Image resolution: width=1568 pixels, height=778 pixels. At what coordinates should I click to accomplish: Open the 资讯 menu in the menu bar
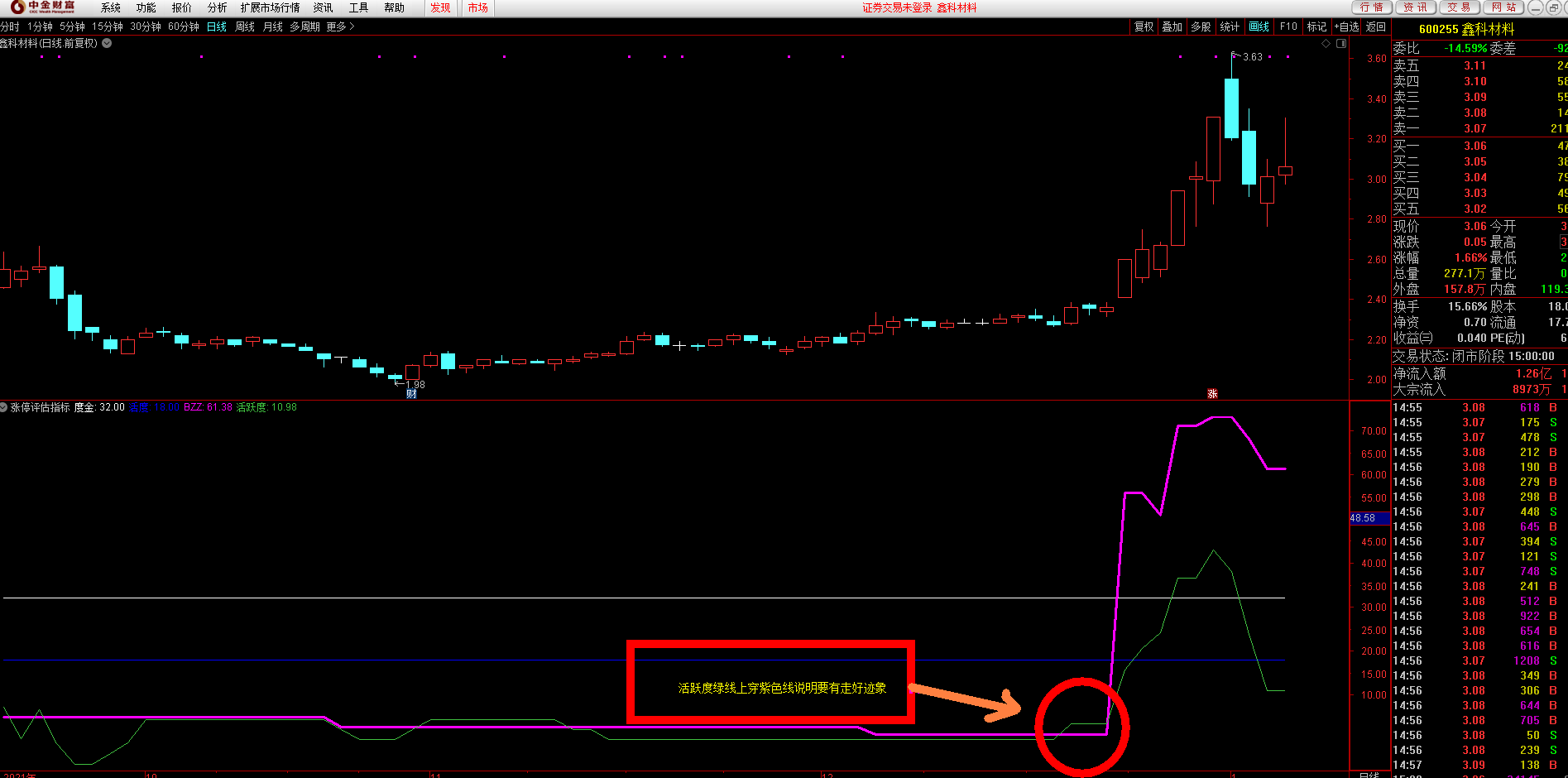click(323, 7)
